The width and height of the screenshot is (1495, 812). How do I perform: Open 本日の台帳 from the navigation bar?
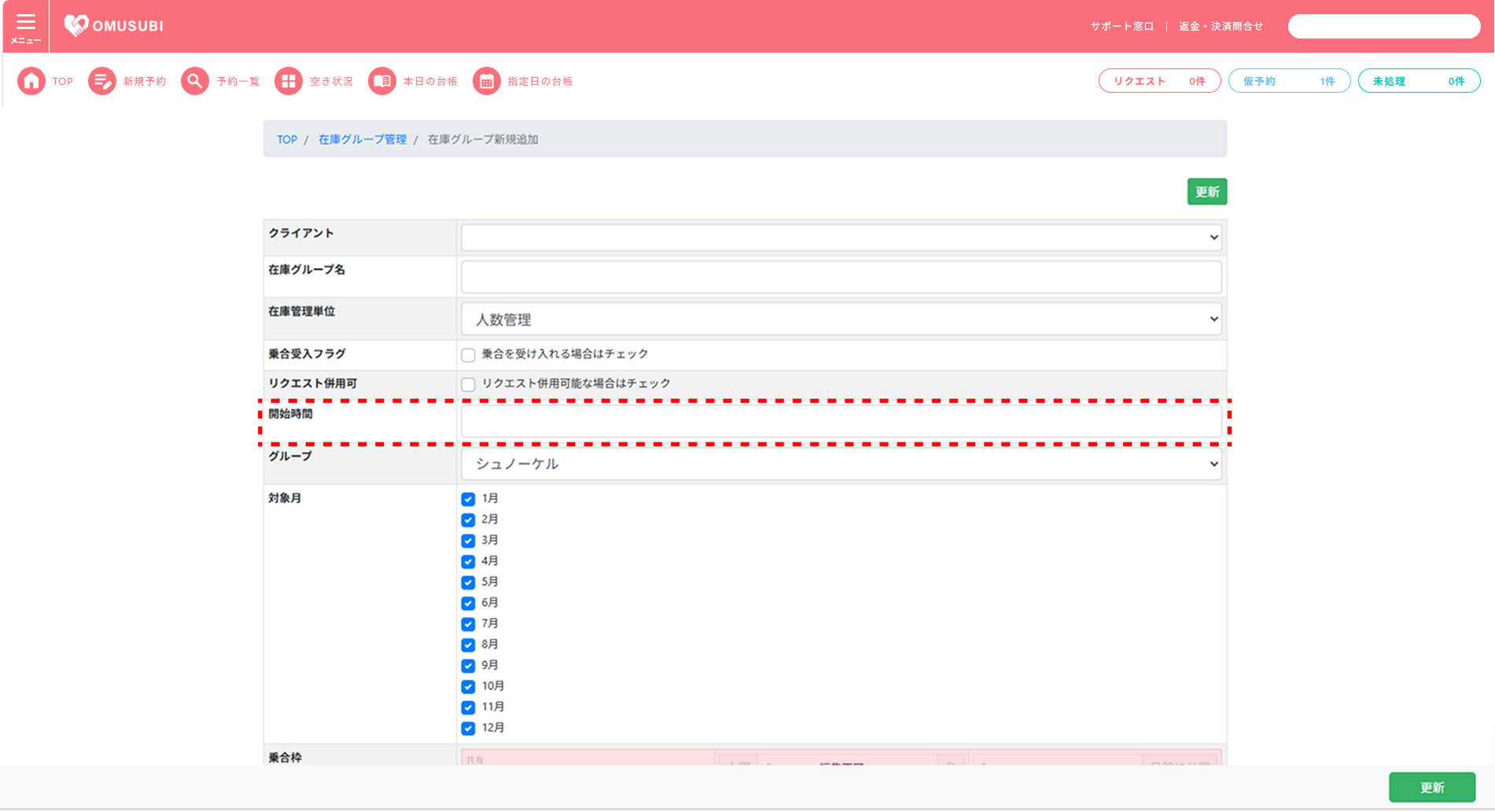pos(430,81)
